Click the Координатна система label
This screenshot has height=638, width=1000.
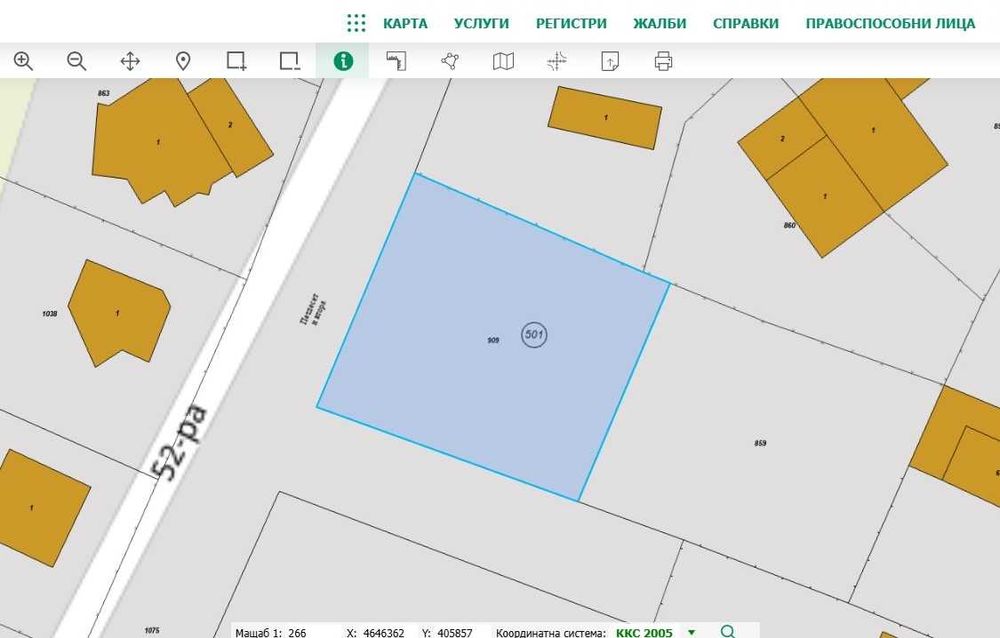551,632
